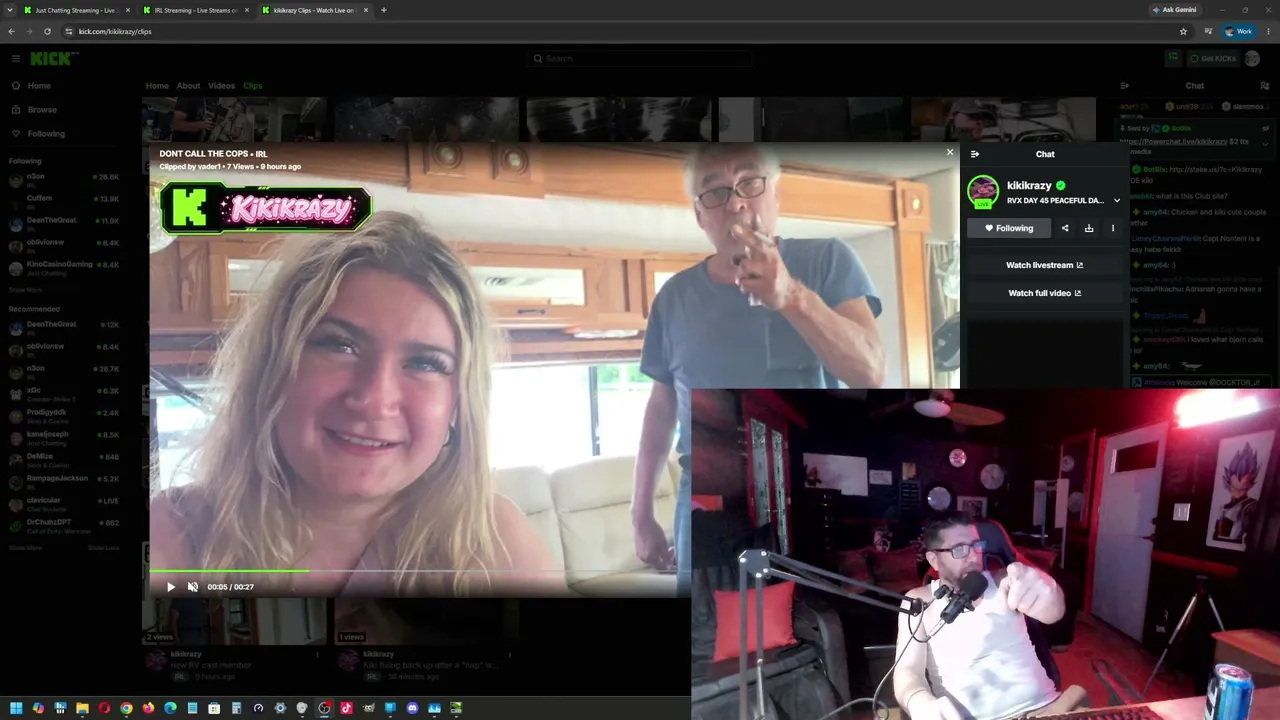This screenshot has height=720, width=1280.
Task: Open TikTok from the taskbar
Action: [346, 709]
